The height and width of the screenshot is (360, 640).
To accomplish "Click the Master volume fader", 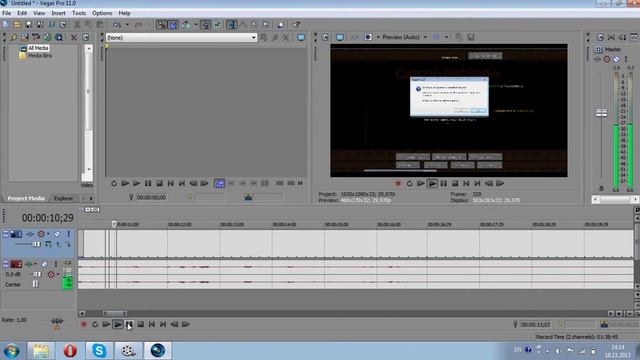I will (x=602, y=113).
